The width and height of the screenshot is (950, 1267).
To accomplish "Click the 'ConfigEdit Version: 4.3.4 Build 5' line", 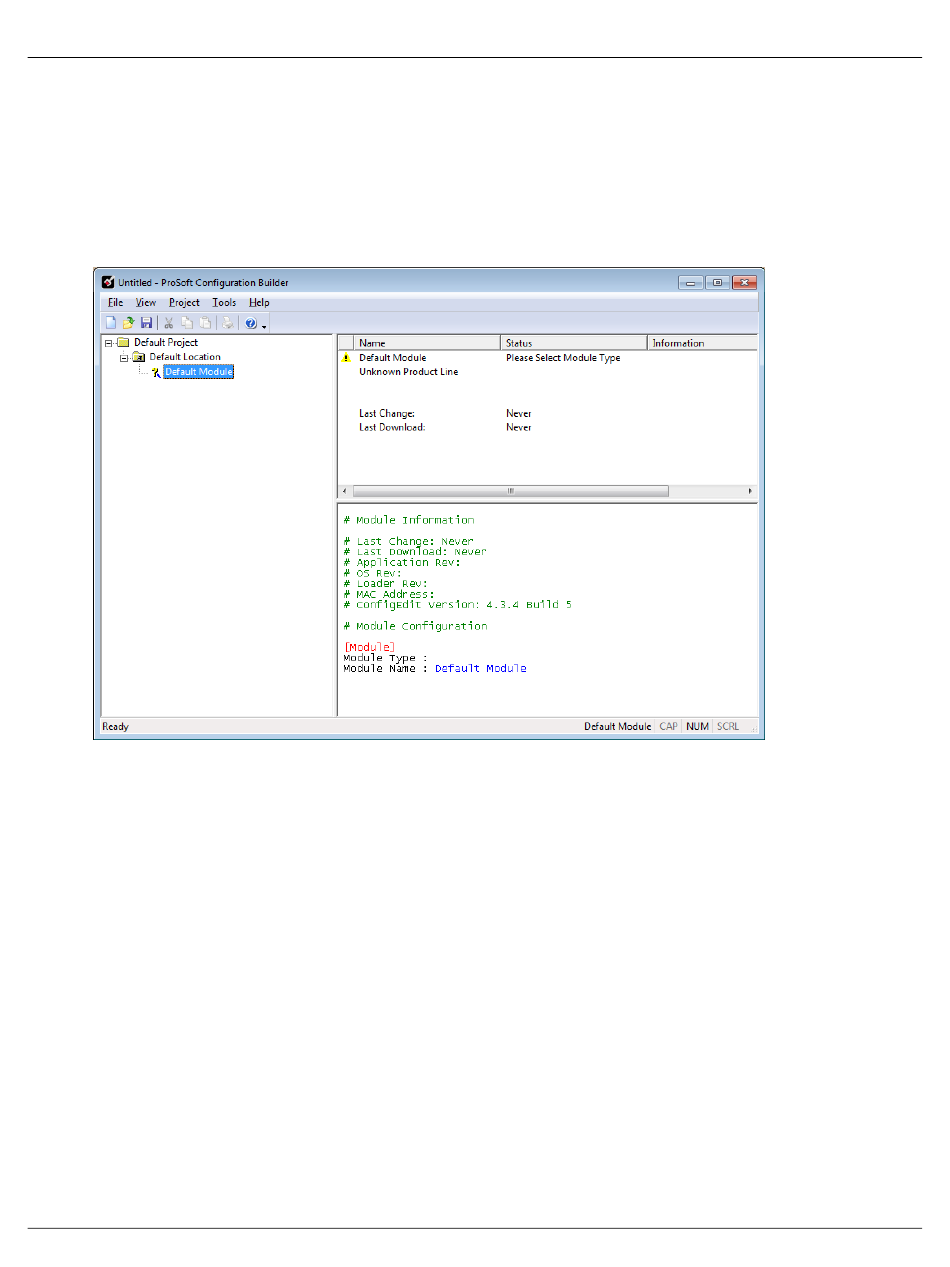I will pos(458,605).
